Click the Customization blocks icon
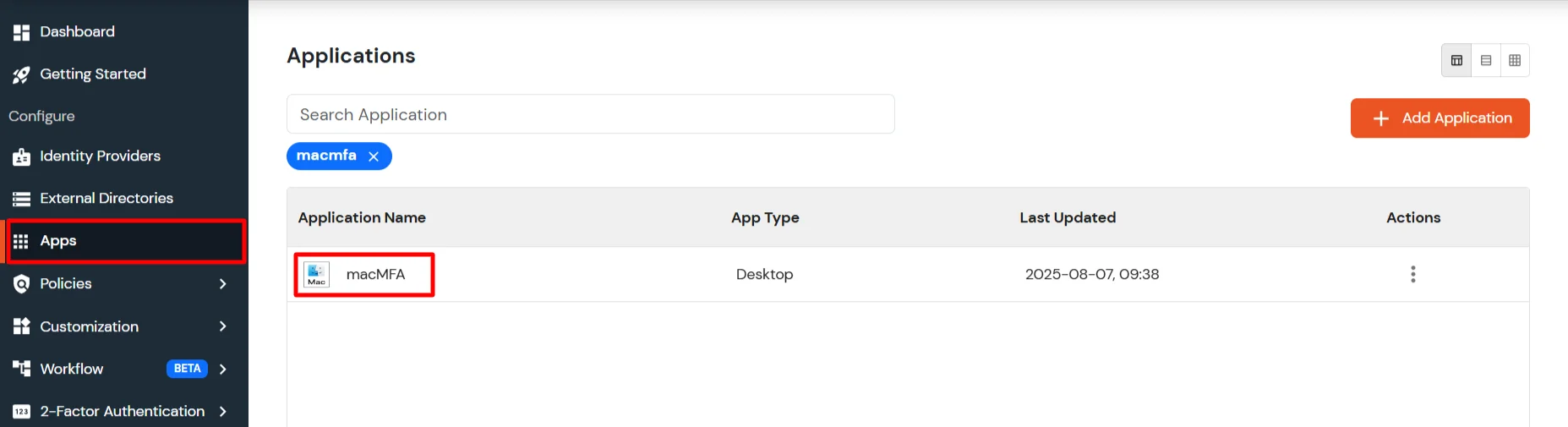 click(21, 326)
